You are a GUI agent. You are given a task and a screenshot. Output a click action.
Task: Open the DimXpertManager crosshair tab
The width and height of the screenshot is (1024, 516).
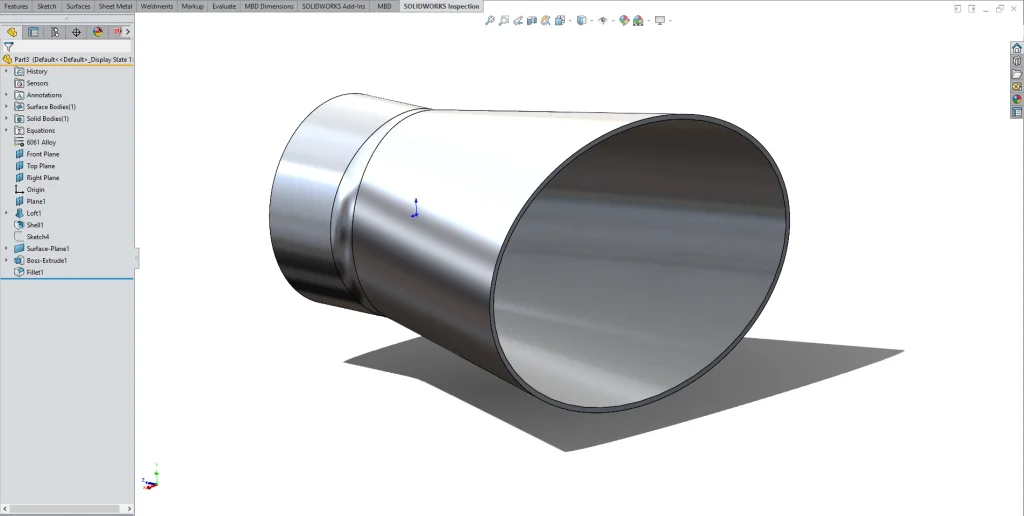77,32
